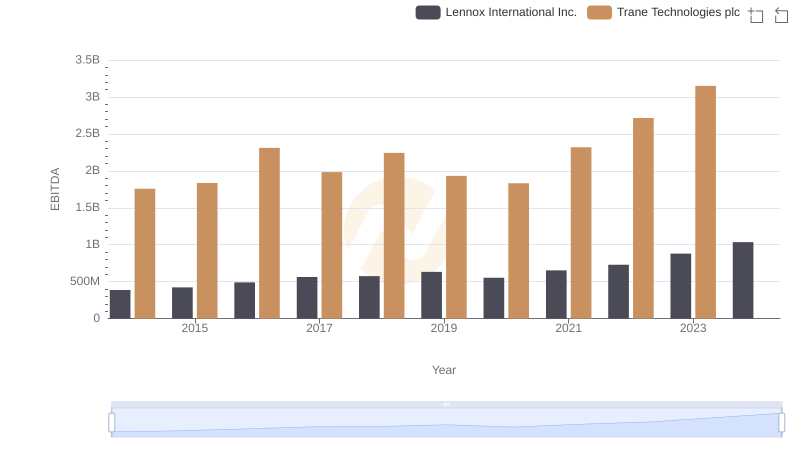Select the Trane 2019 bar
The height and width of the screenshot is (461, 800).
456,247
